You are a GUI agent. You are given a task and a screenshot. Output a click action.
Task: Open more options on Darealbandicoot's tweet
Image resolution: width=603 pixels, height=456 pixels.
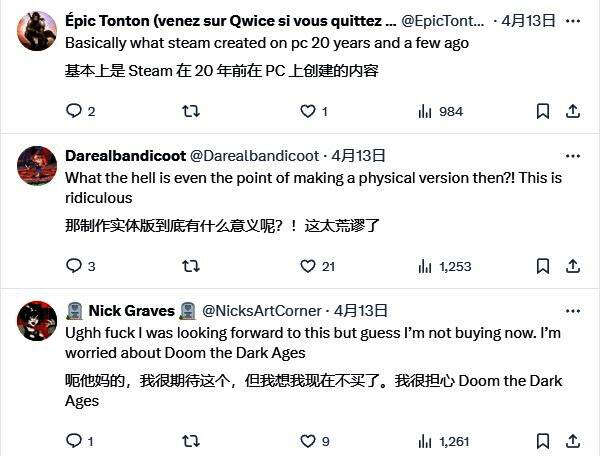pos(573,156)
